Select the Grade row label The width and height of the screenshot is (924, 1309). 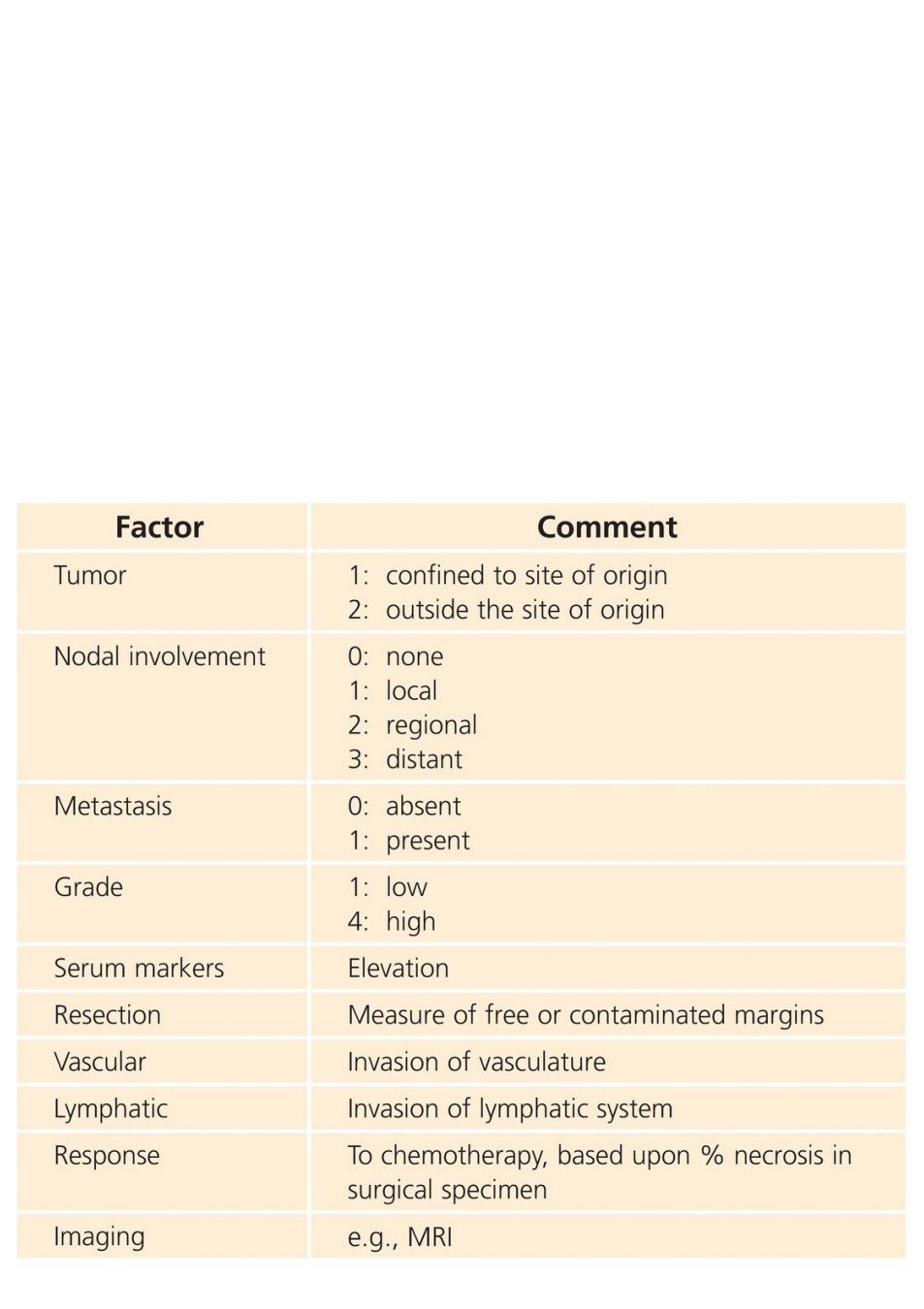point(88,887)
